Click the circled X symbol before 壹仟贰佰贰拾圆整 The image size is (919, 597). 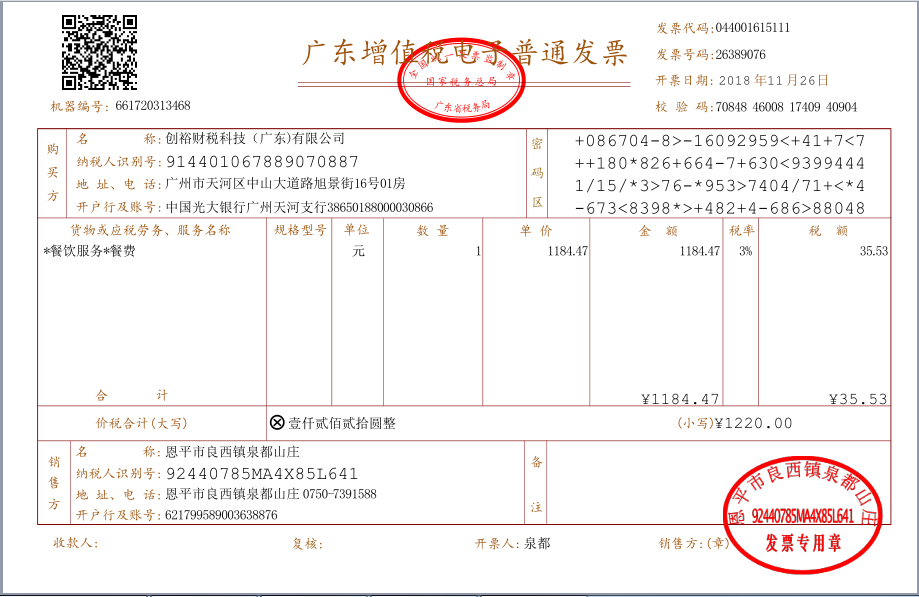277,423
